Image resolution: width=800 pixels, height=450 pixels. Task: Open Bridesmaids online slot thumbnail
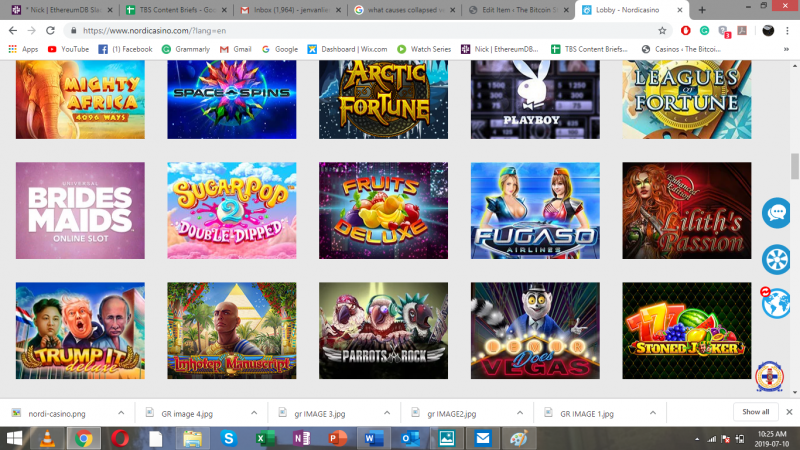(x=80, y=210)
